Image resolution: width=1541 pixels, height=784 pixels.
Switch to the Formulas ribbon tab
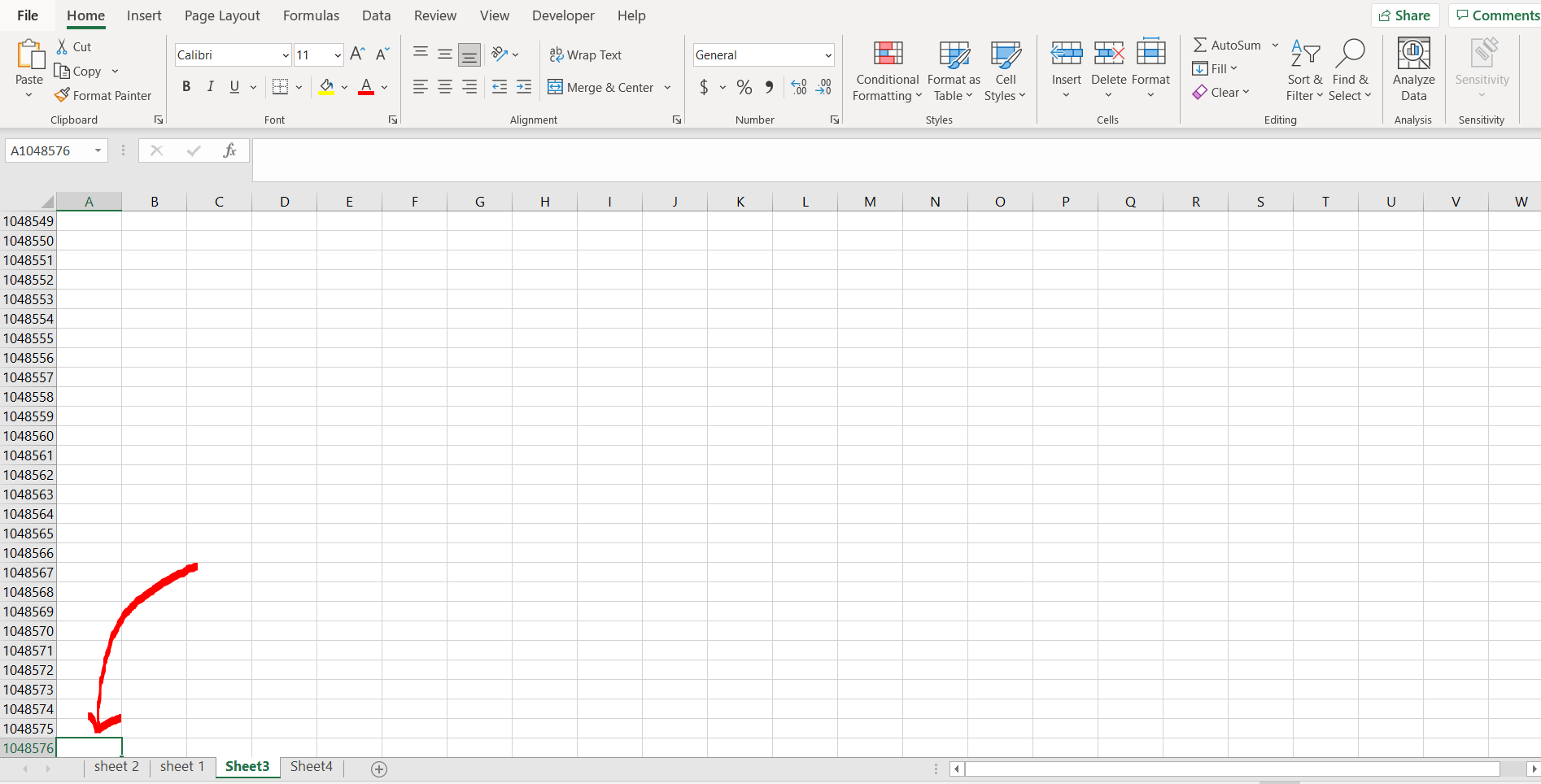[x=310, y=15]
